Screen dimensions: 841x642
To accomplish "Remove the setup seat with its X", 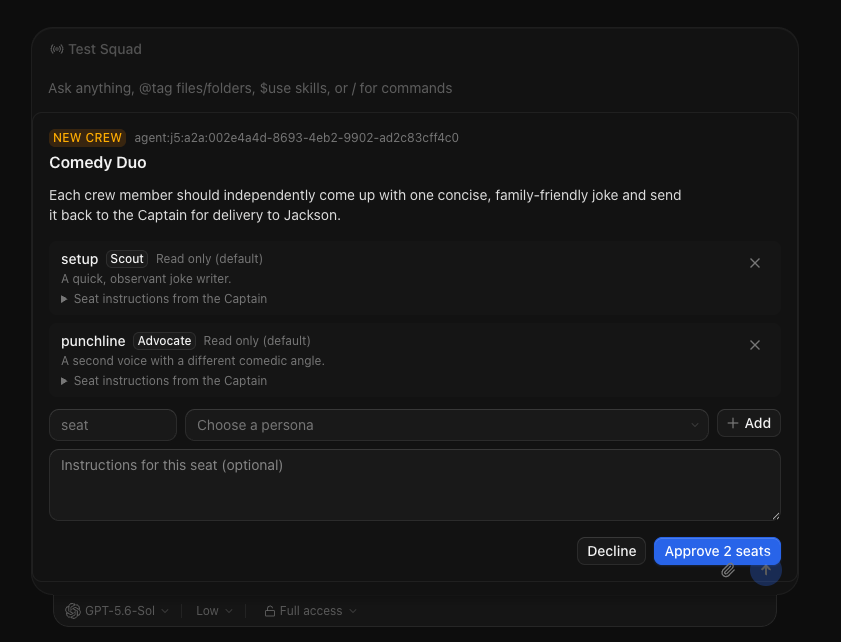I will [755, 263].
